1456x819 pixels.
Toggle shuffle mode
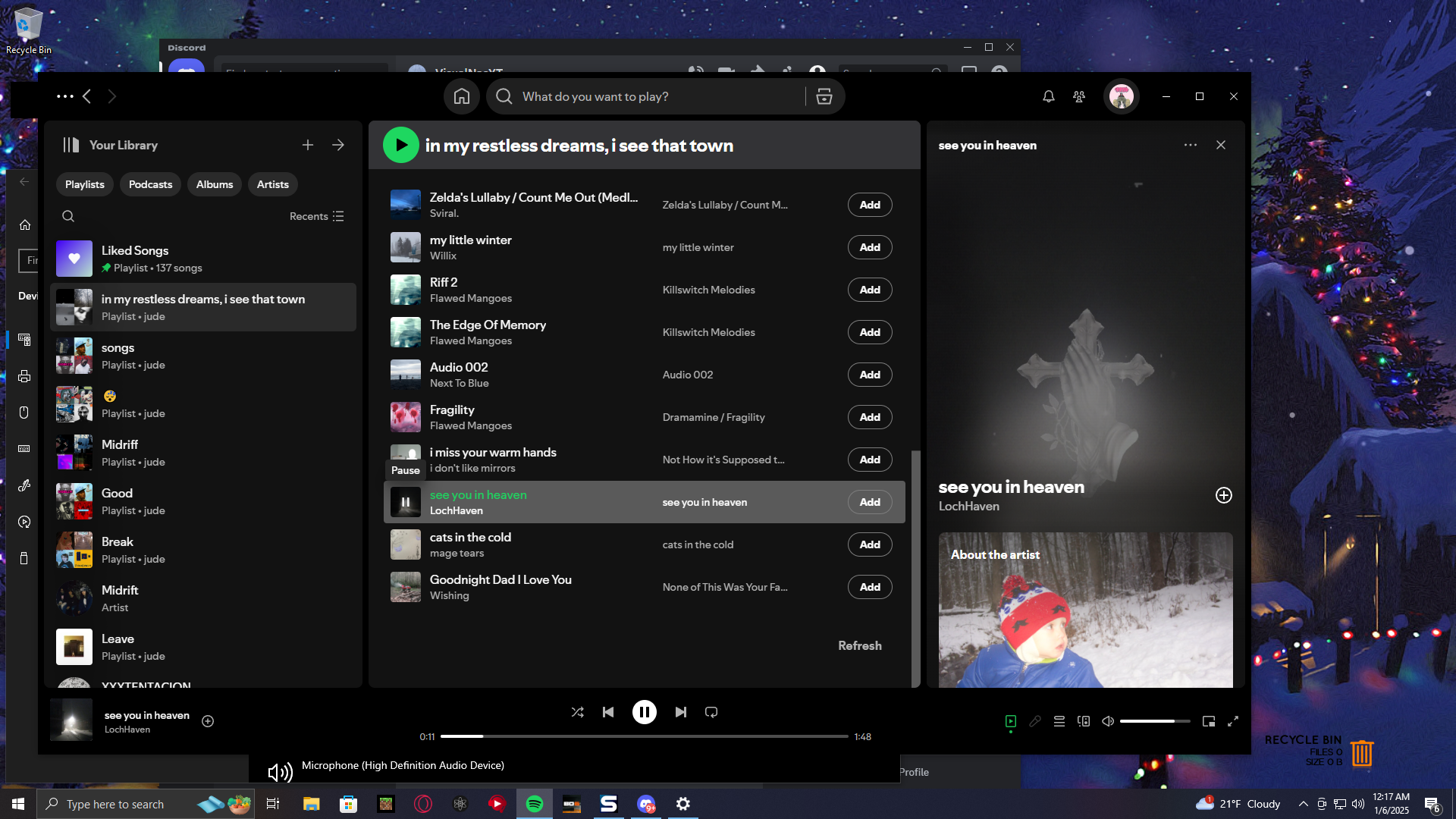point(577,712)
